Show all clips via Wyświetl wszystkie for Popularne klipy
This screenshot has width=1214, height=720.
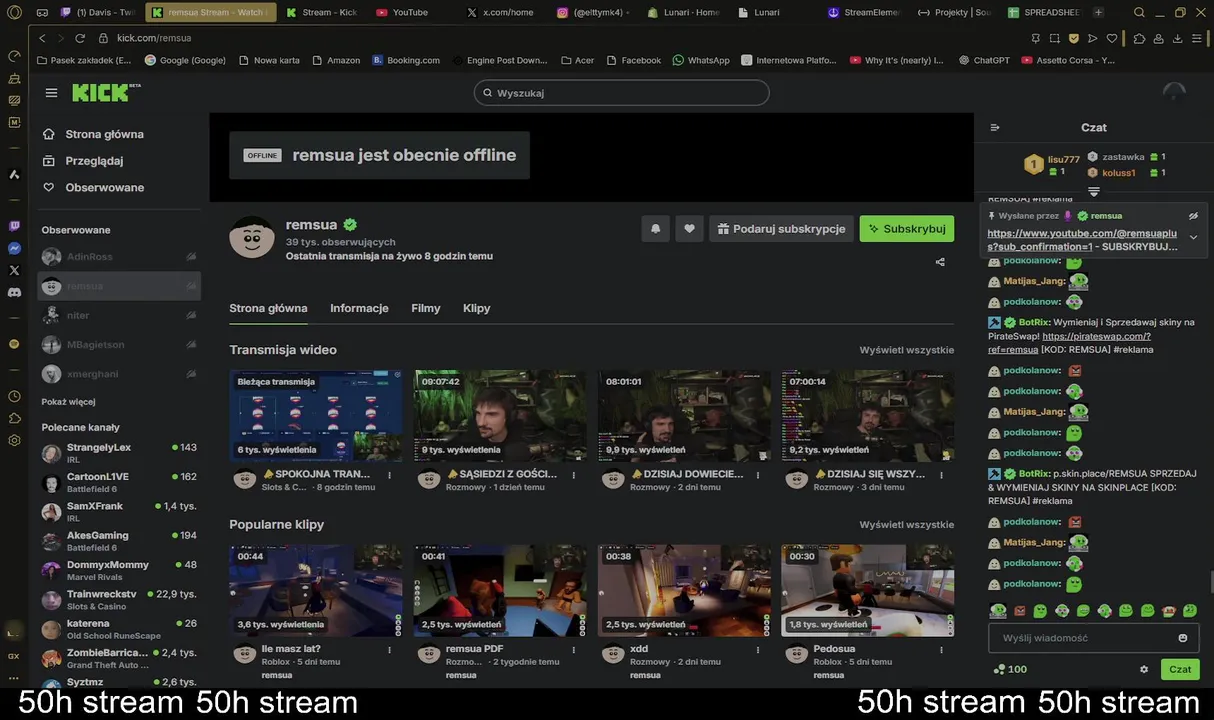tap(906, 525)
